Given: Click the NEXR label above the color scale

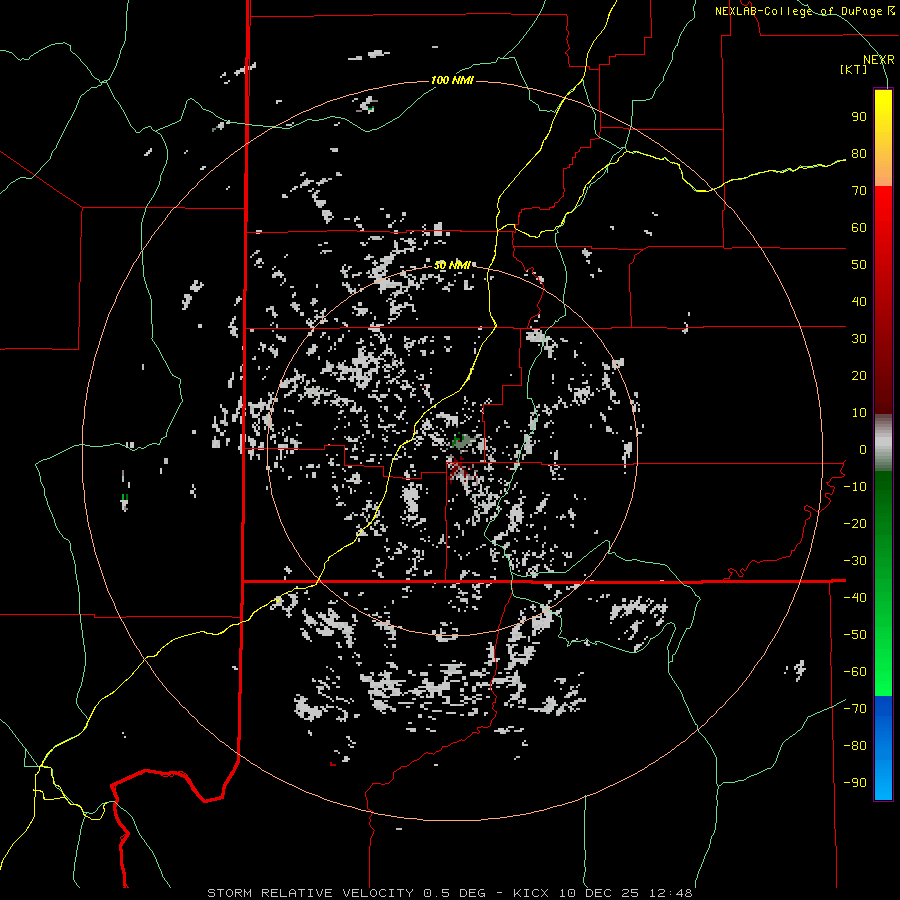Looking at the screenshot, I should [x=878, y=60].
